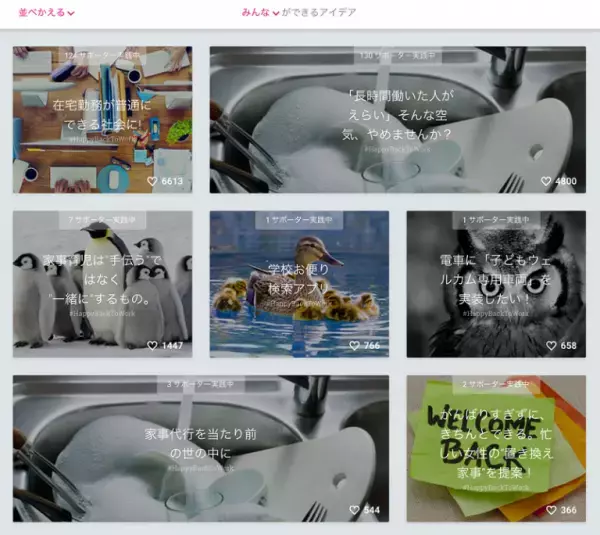600x535 pixels.
Task: Click the 3 サポーター実践中 badge
Action: coord(201,384)
